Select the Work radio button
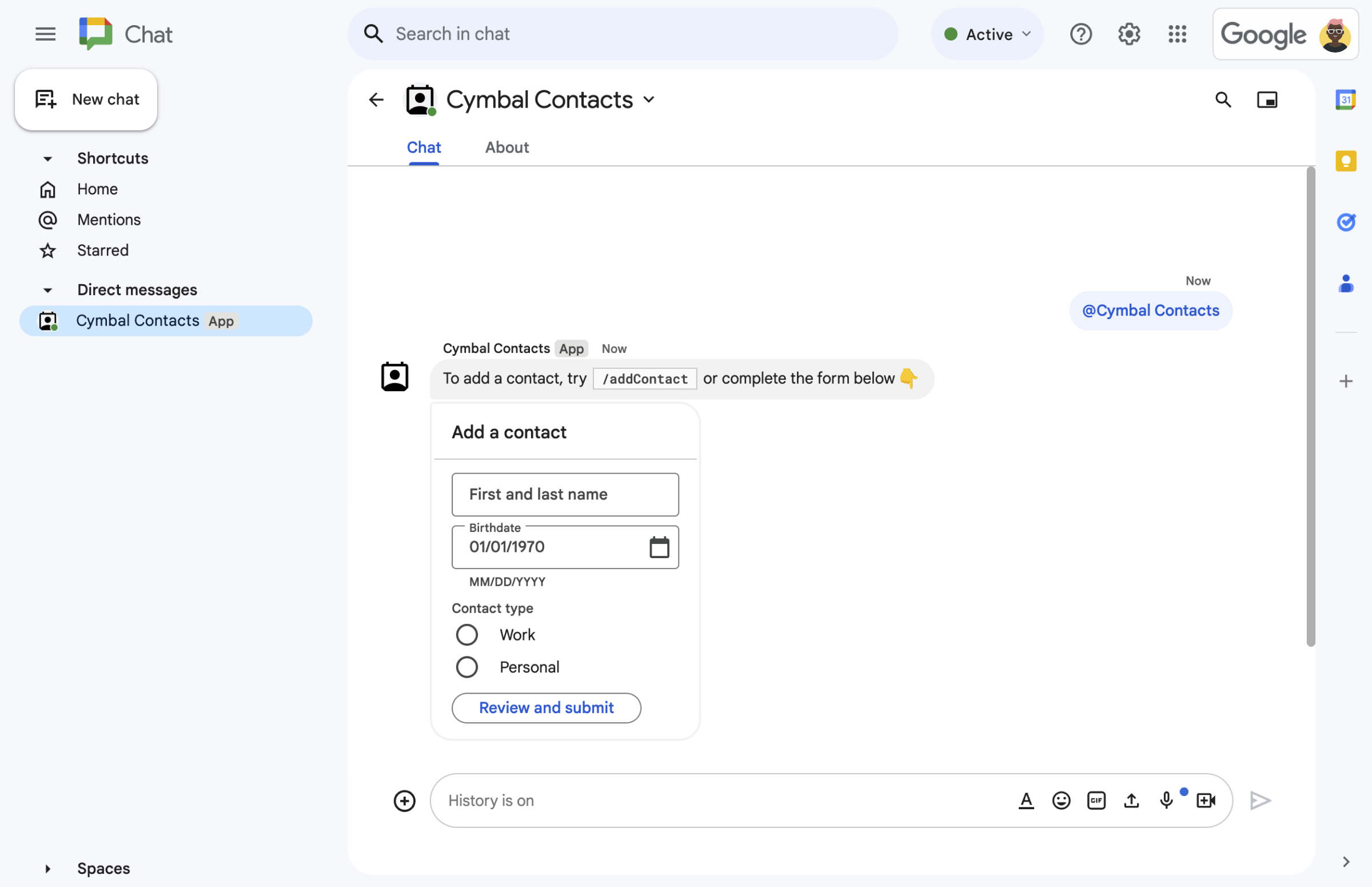The height and width of the screenshot is (887, 1372). tap(465, 634)
